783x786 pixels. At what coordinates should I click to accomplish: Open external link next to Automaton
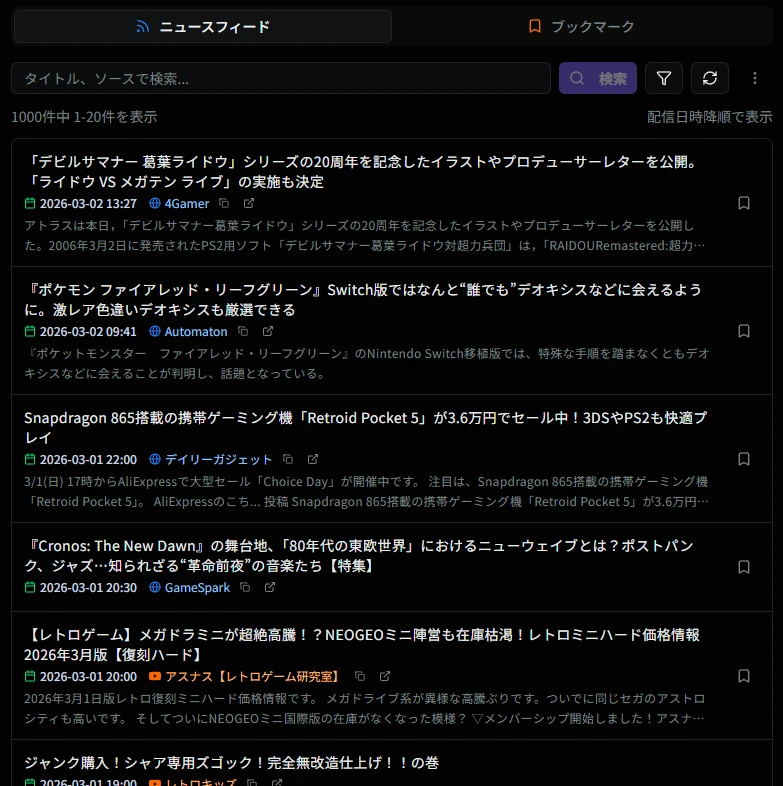pos(268,331)
